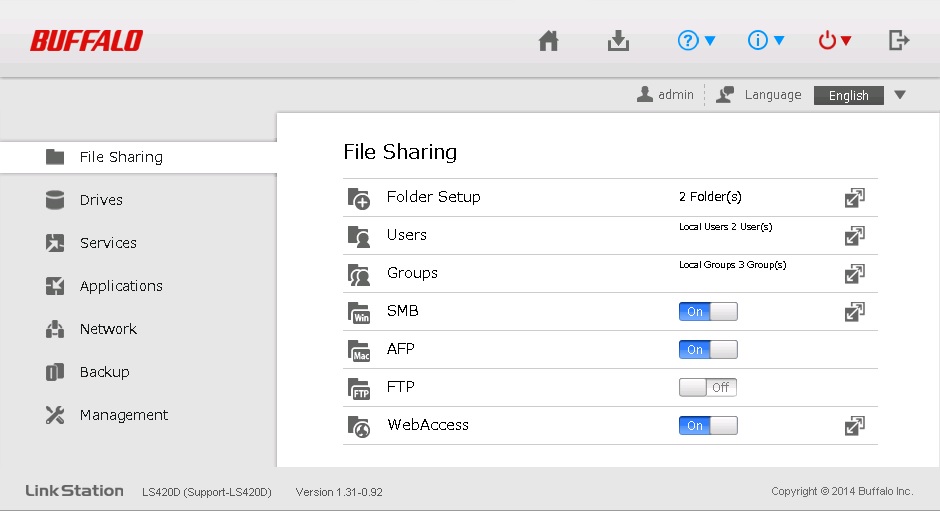Expand the info dropdown menu

[x=766, y=41]
